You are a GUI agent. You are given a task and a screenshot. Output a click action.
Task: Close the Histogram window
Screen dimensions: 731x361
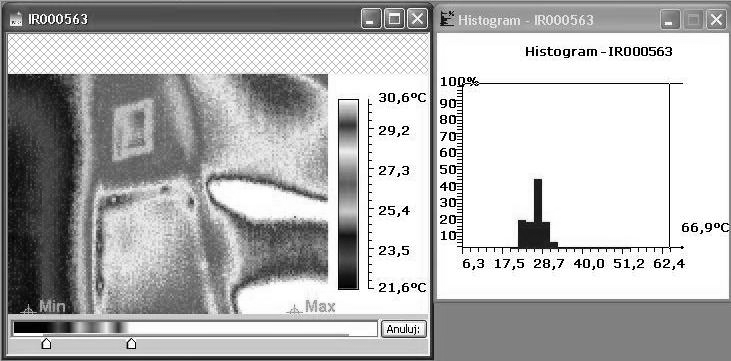click(x=717, y=20)
